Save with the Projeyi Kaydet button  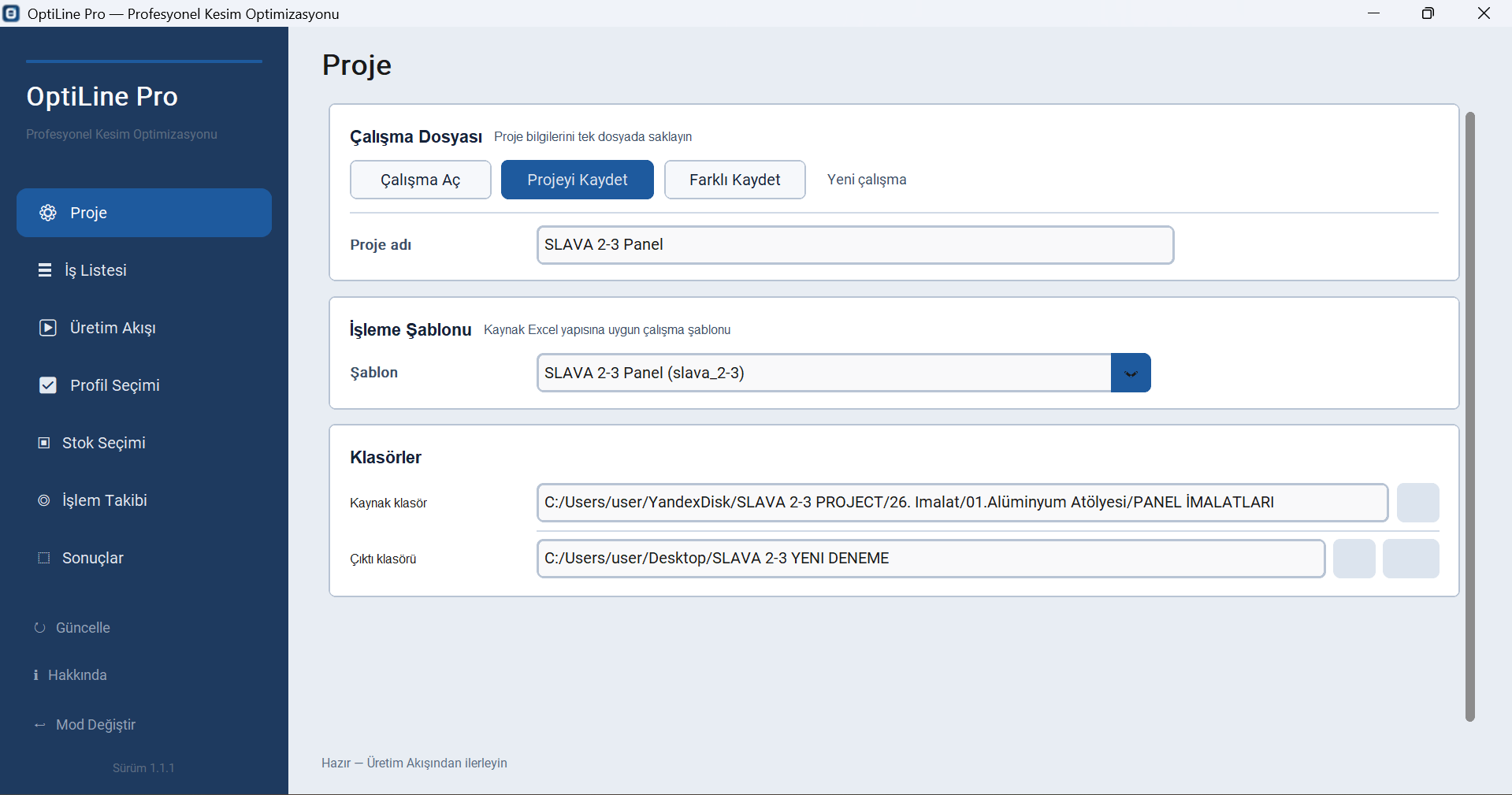tap(578, 180)
